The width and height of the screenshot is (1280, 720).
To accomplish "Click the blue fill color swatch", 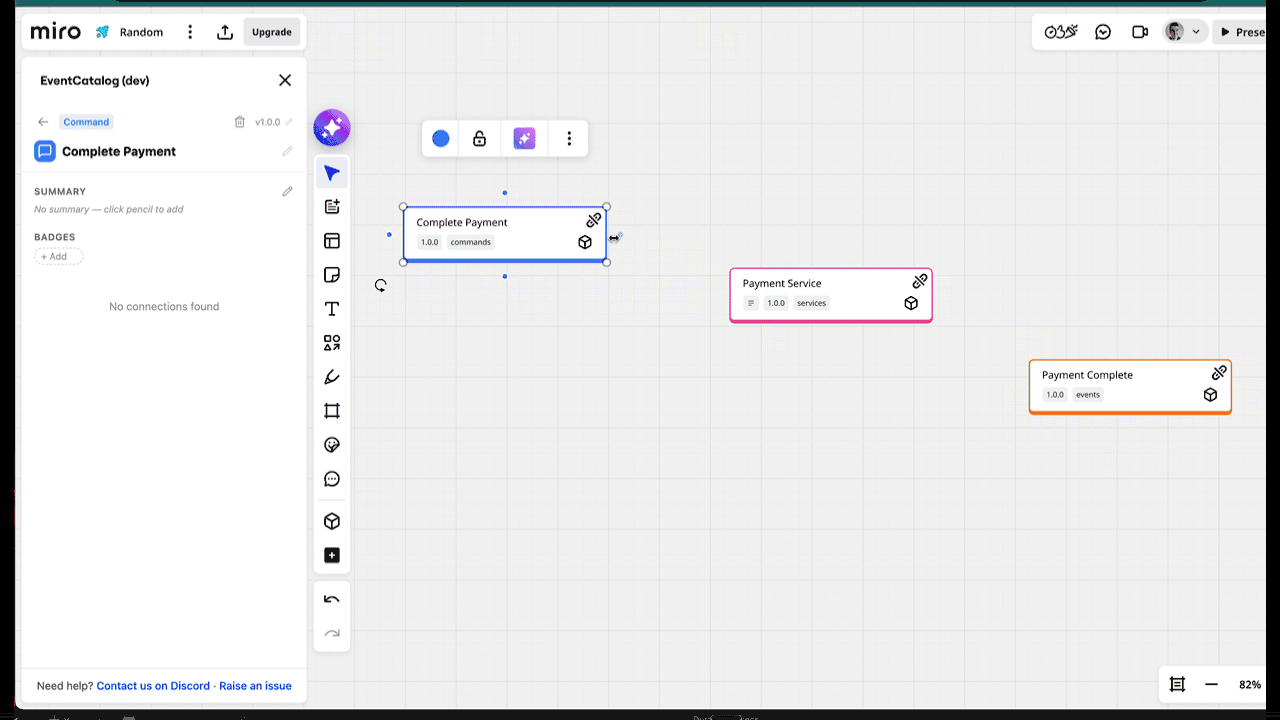I will pyautogui.click(x=440, y=138).
